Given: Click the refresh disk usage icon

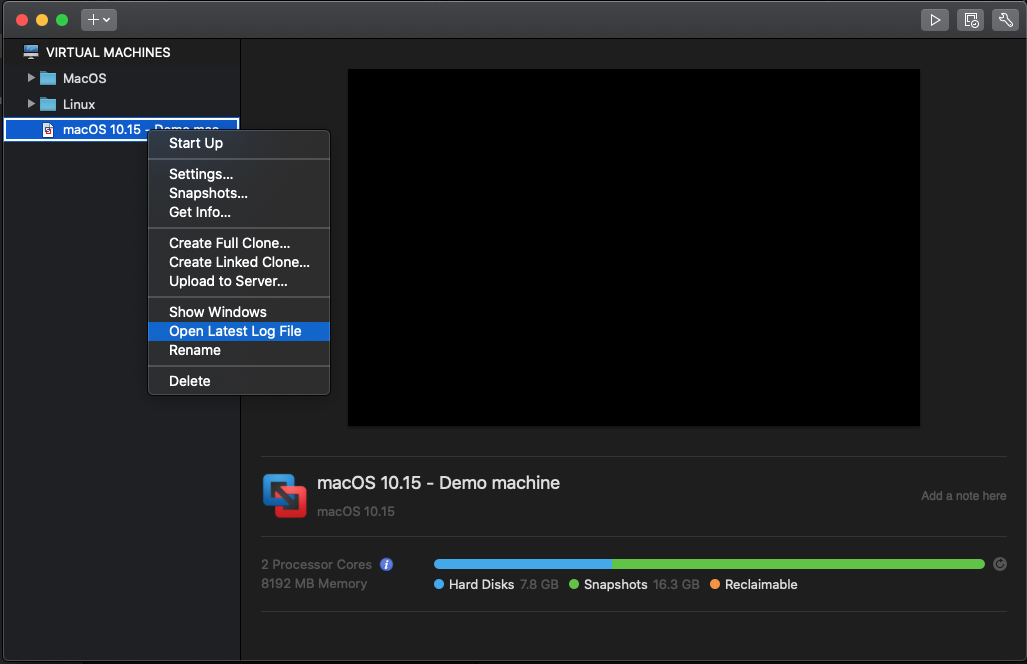Looking at the screenshot, I should coord(999,564).
